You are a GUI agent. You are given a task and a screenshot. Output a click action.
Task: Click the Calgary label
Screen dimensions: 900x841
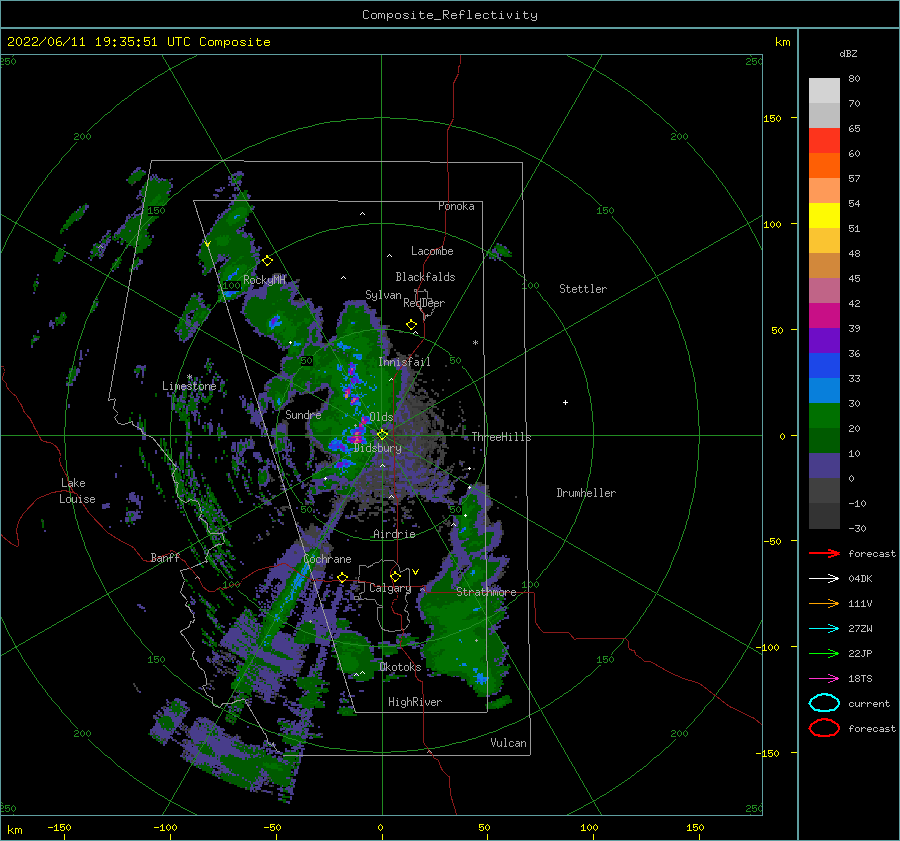point(390,588)
